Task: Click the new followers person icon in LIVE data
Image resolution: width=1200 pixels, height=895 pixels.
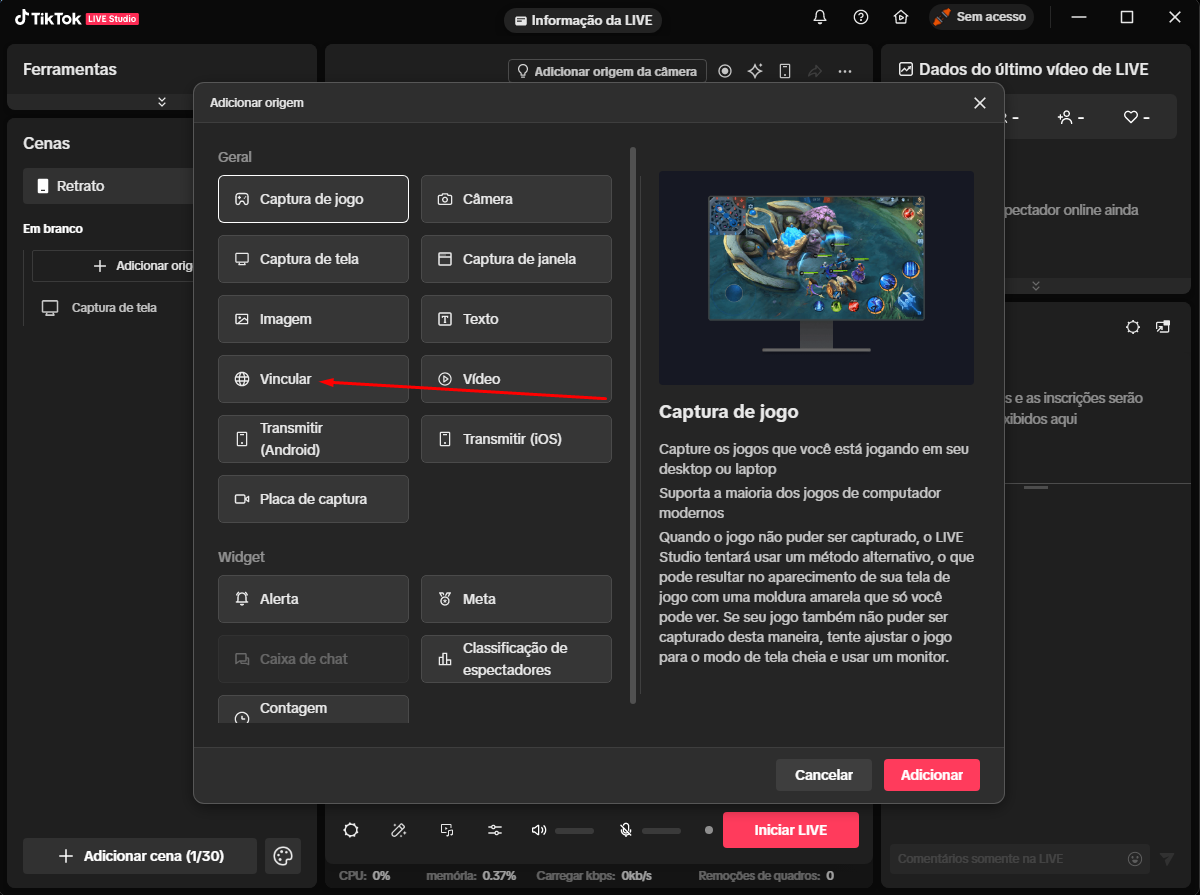Action: click(x=1066, y=118)
